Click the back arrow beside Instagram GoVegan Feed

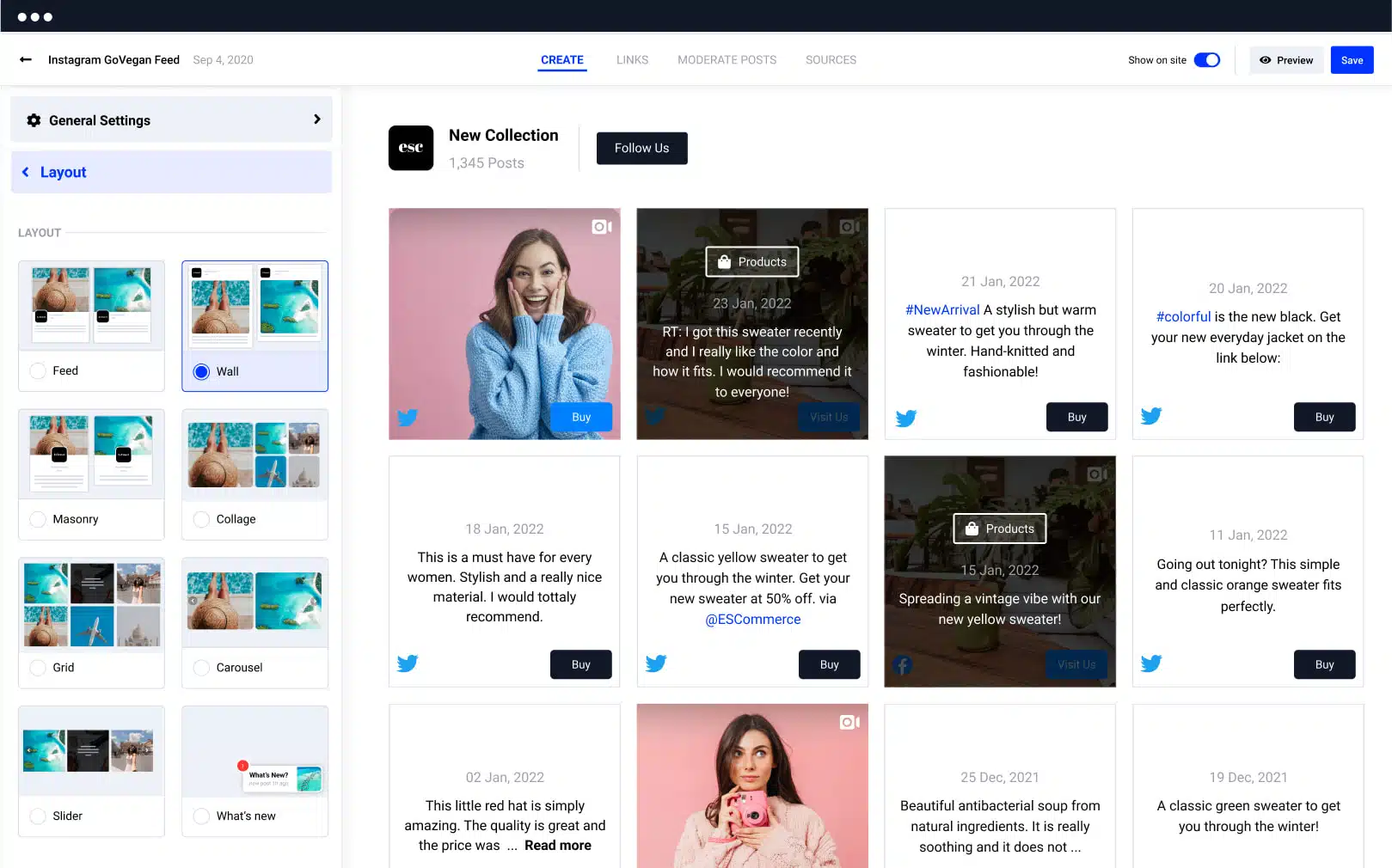(x=26, y=59)
